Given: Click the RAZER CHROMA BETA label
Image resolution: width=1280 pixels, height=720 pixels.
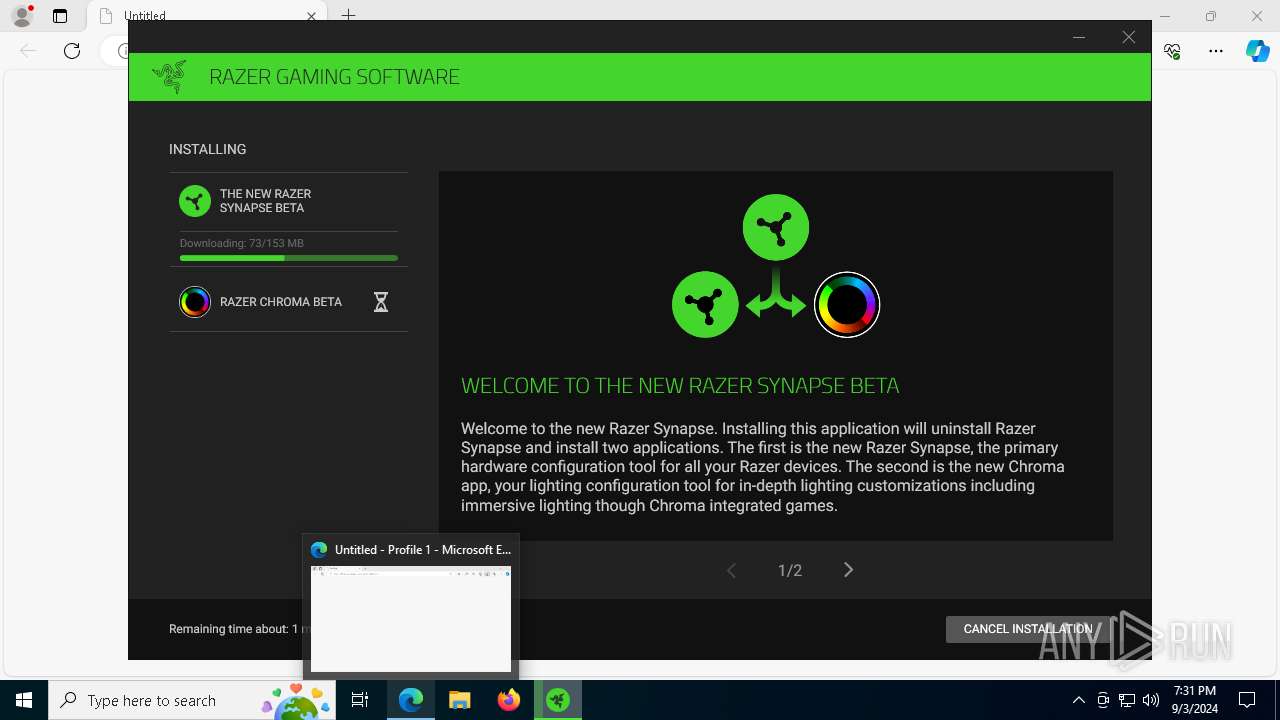Looking at the screenshot, I should pos(281,302).
